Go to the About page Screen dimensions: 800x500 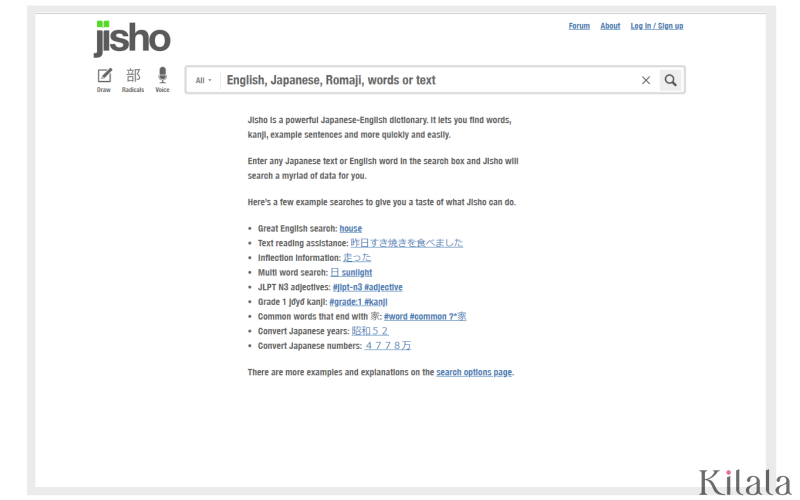tap(610, 26)
